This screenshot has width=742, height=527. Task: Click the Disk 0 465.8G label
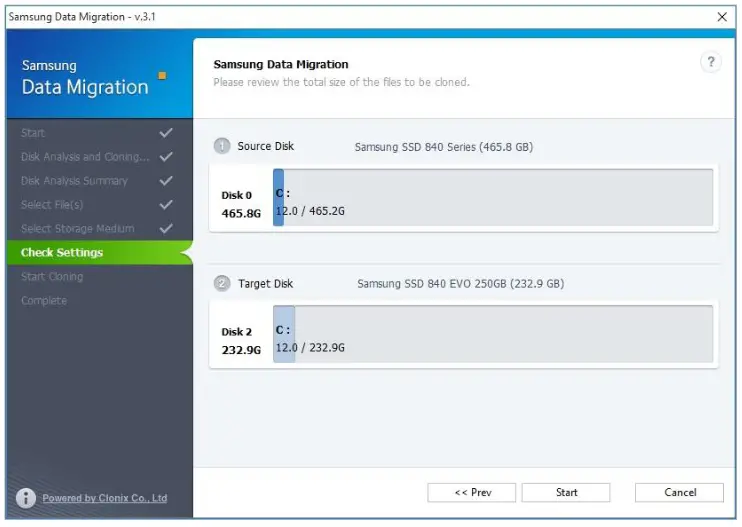[241, 204]
